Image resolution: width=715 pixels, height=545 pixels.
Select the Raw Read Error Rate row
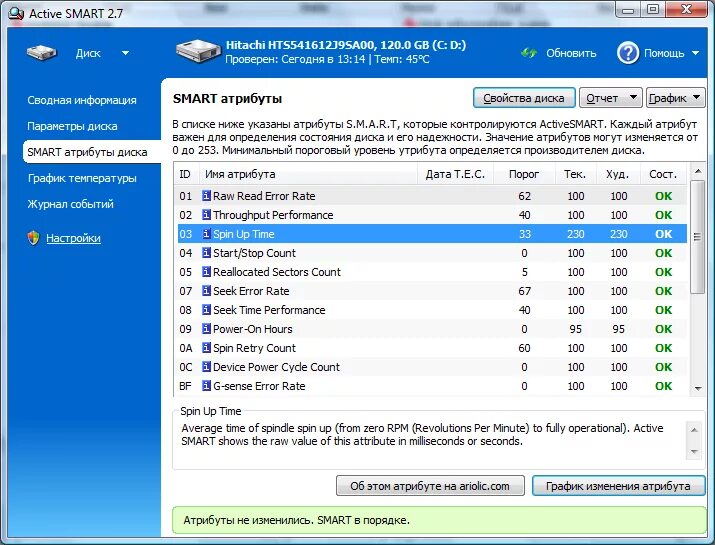pyautogui.click(x=432, y=196)
